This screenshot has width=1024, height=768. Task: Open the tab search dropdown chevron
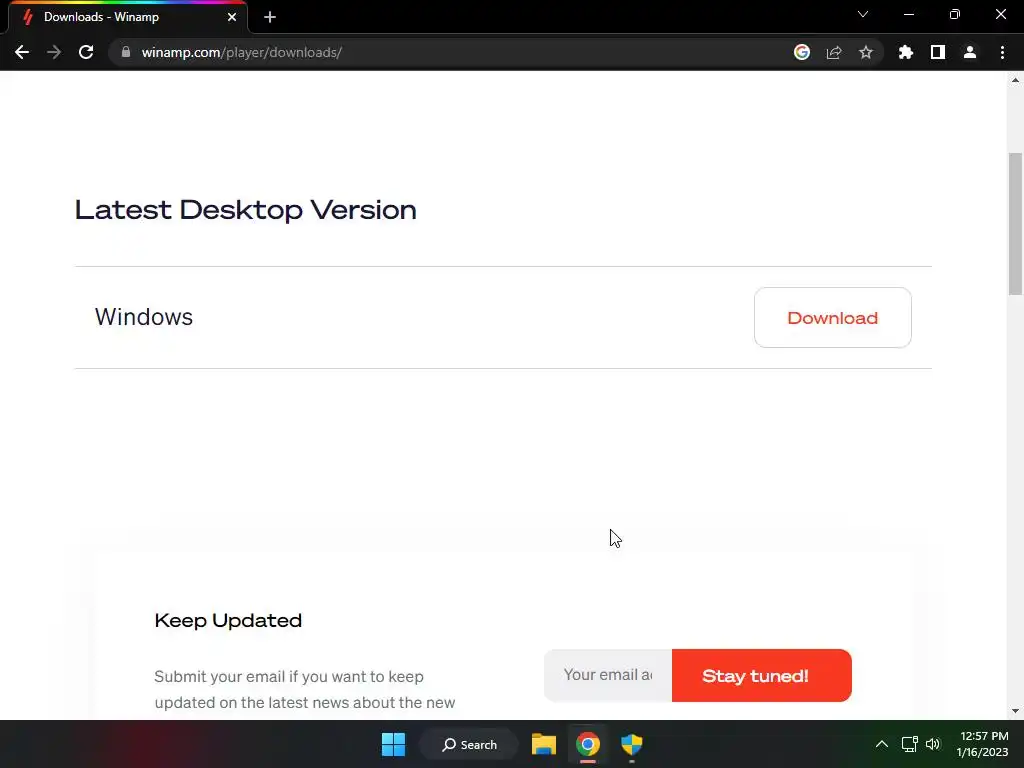(863, 14)
